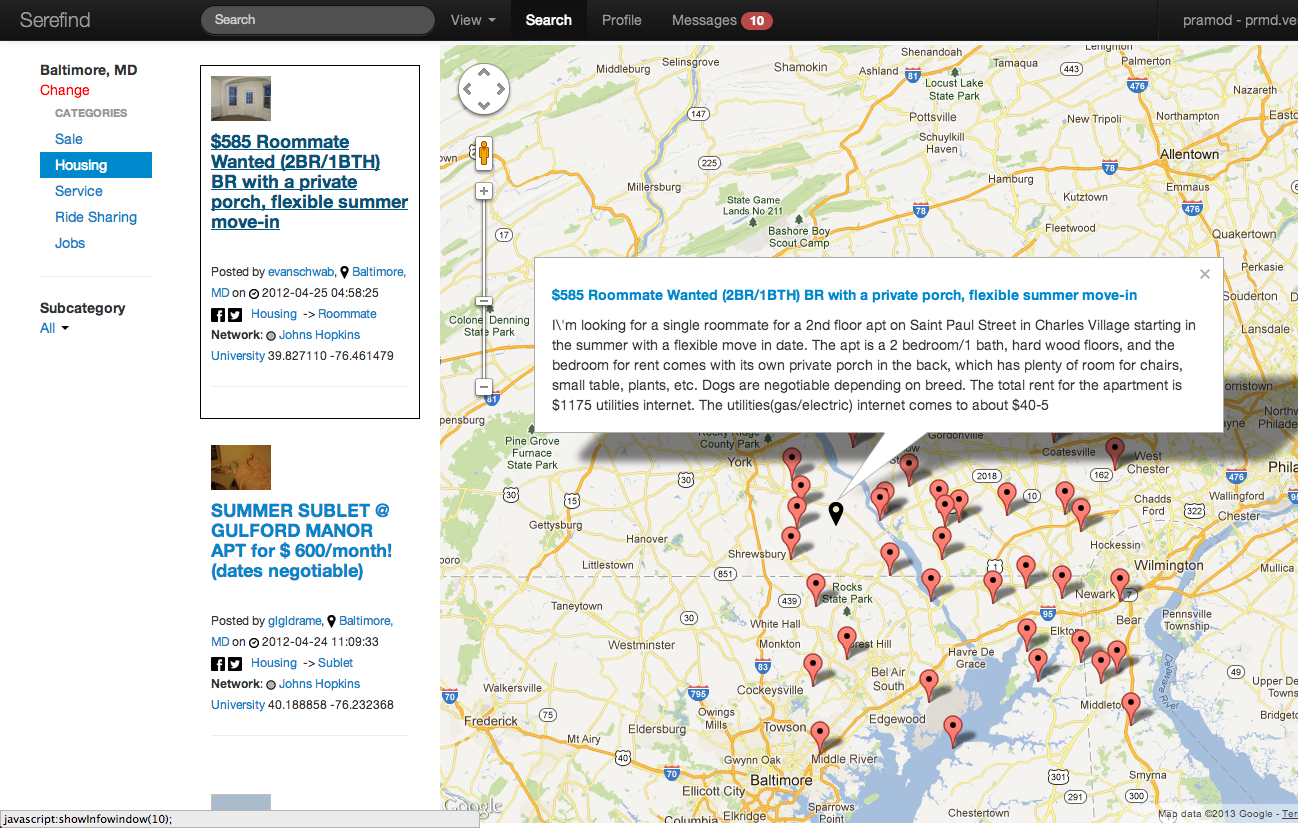This screenshot has height=828, width=1298.
Task: Click the top Search input field
Action: click(318, 20)
